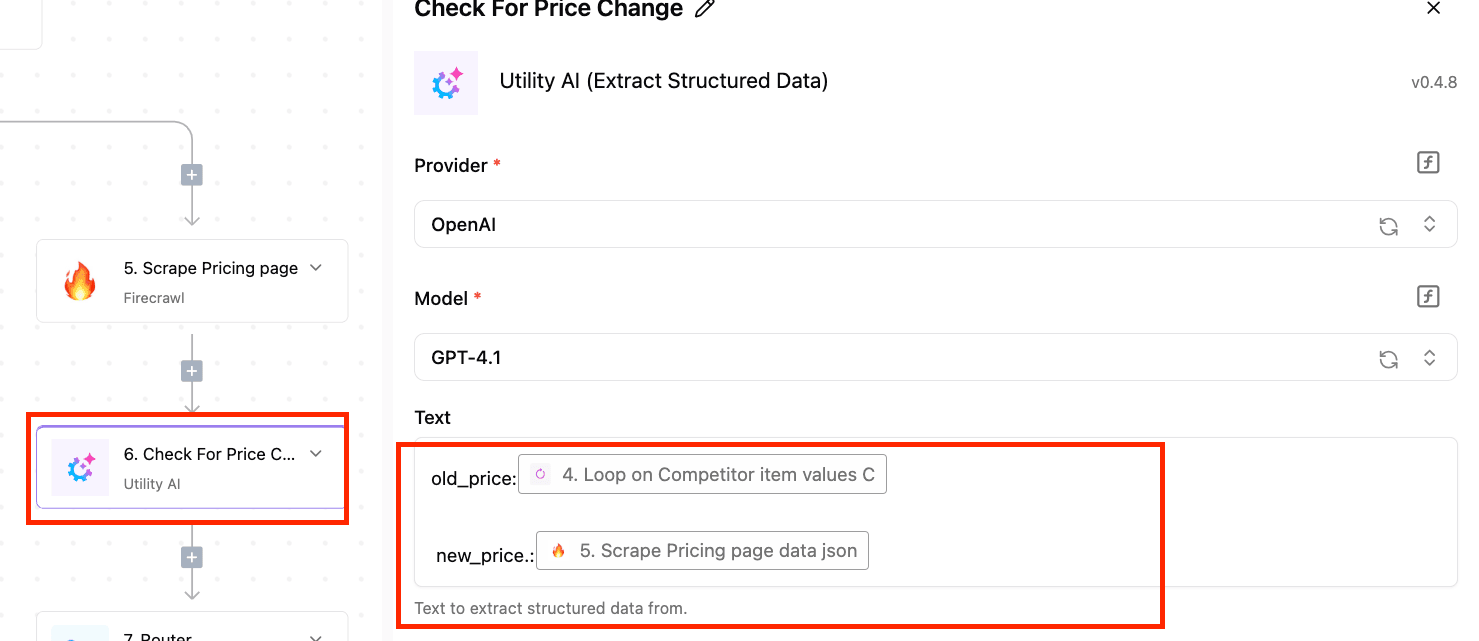Click the pencil edit icon beside the title
1479x641 pixels.
pos(704,9)
